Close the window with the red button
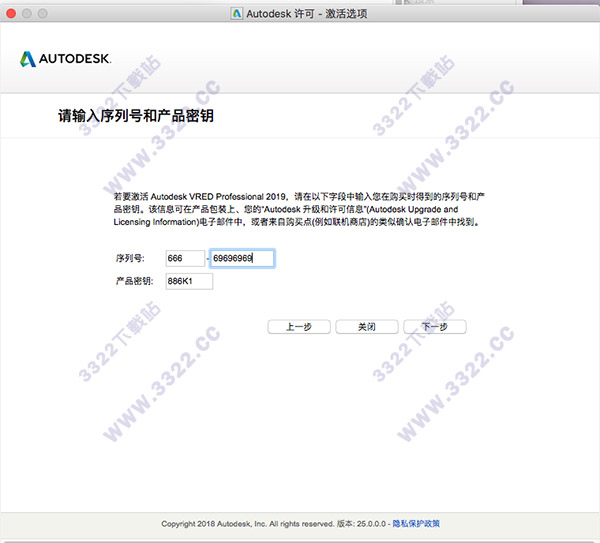 pos(11,14)
